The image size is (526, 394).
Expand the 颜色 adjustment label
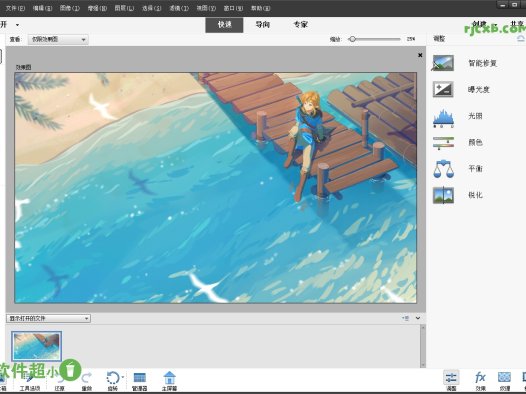475,143
